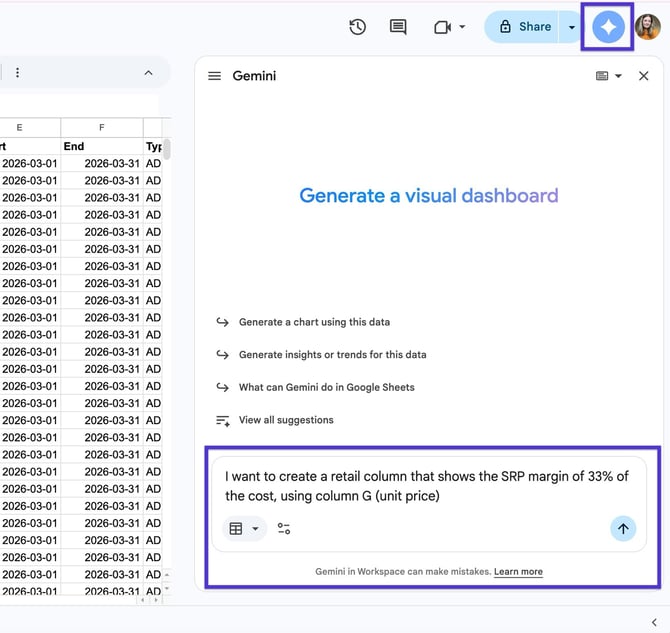Open the comments icon

tap(398, 27)
